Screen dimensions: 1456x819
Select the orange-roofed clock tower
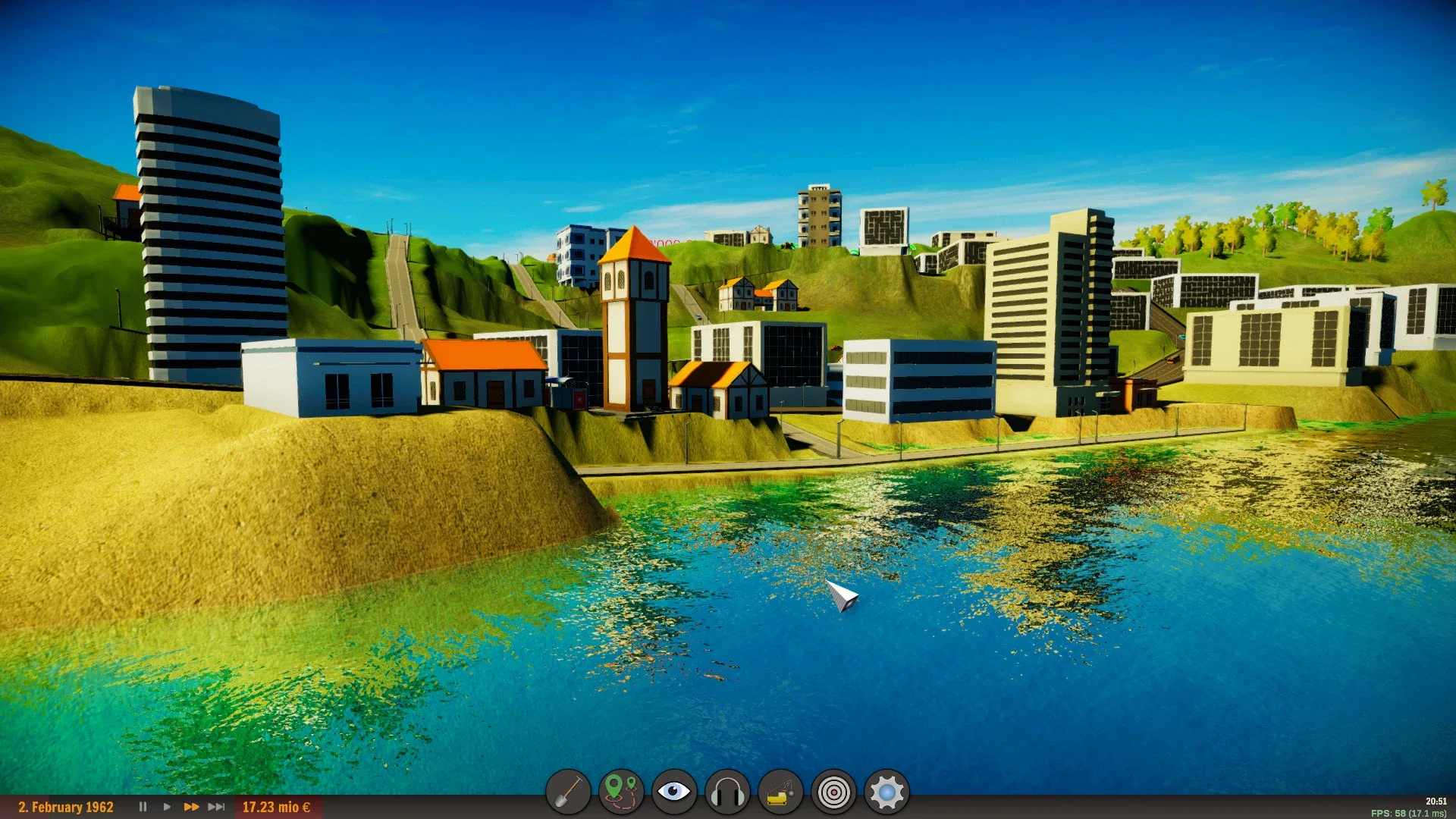click(x=634, y=318)
